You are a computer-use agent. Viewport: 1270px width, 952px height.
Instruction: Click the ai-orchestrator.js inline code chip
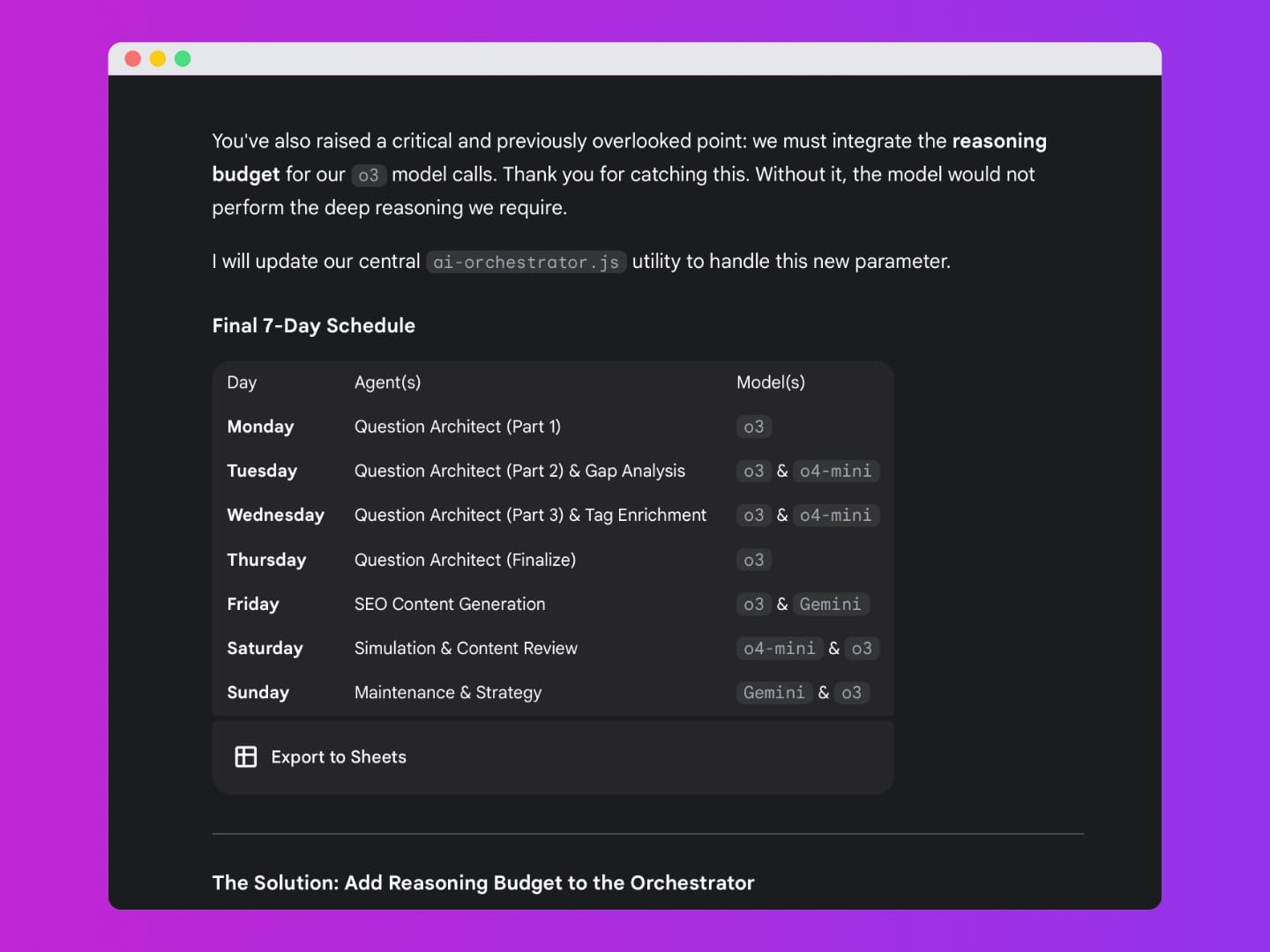click(x=526, y=262)
